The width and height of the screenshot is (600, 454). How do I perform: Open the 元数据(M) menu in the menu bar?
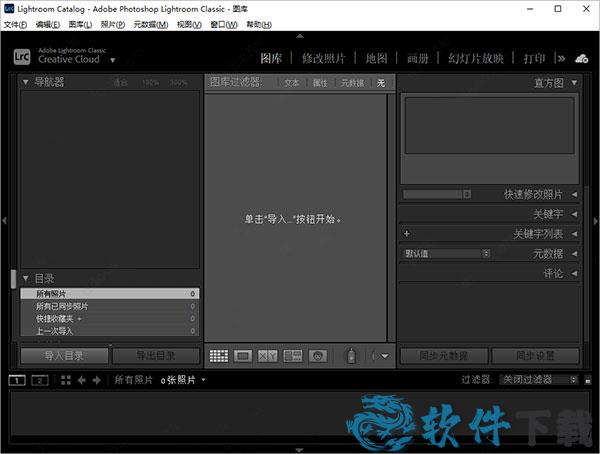coord(151,24)
